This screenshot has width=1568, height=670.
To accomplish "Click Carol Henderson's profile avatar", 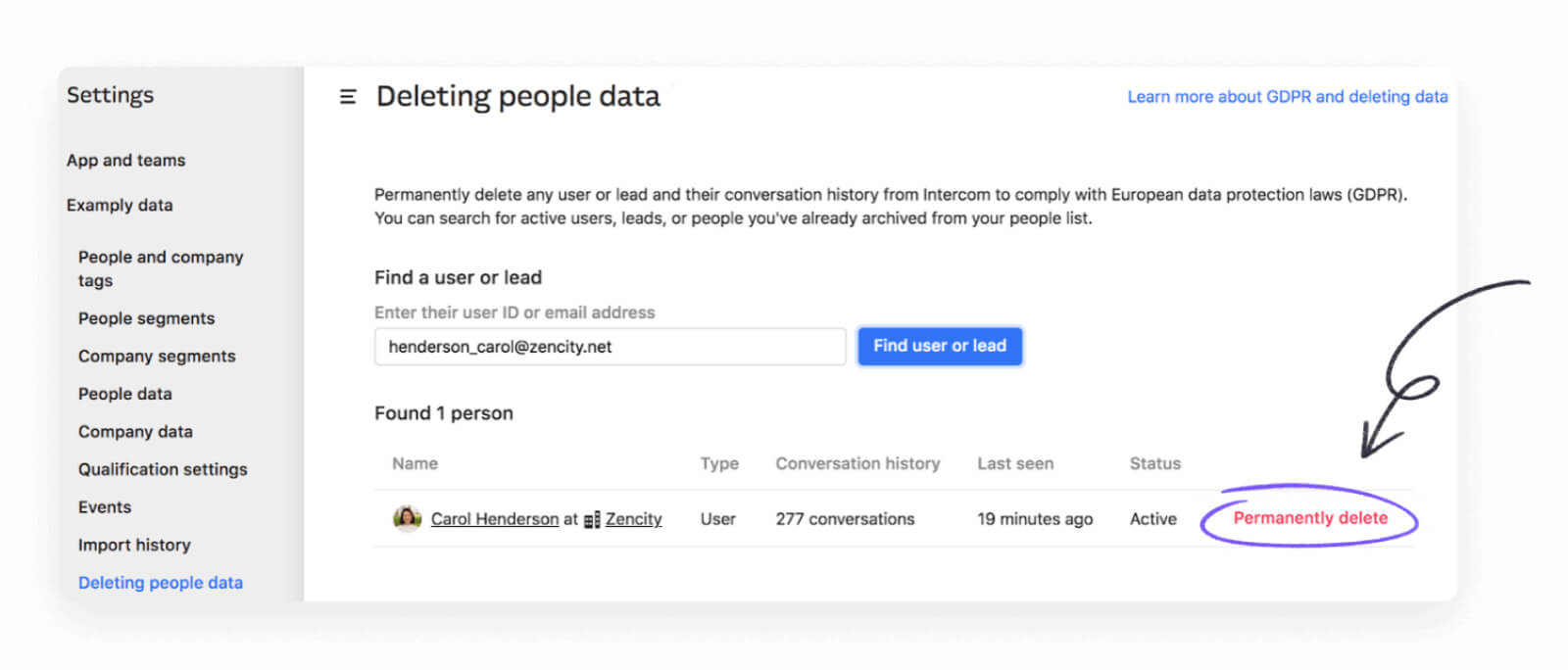I will click(405, 518).
